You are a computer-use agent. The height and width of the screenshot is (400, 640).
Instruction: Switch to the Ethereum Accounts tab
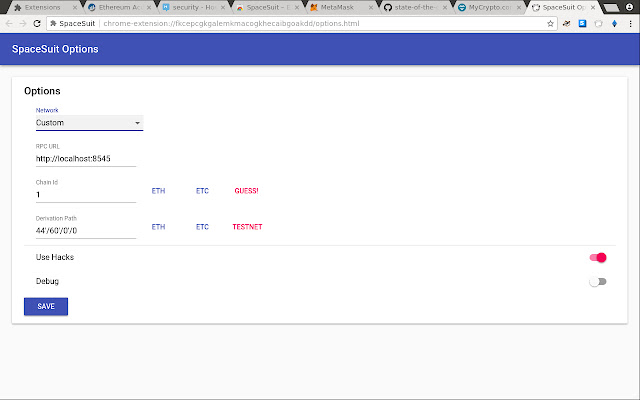[120, 7]
